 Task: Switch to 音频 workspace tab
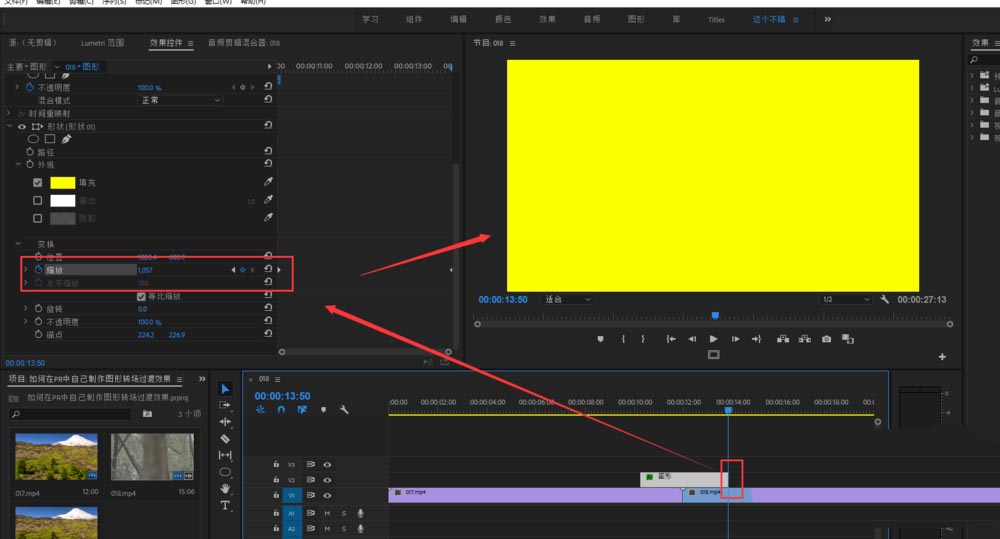click(591, 19)
